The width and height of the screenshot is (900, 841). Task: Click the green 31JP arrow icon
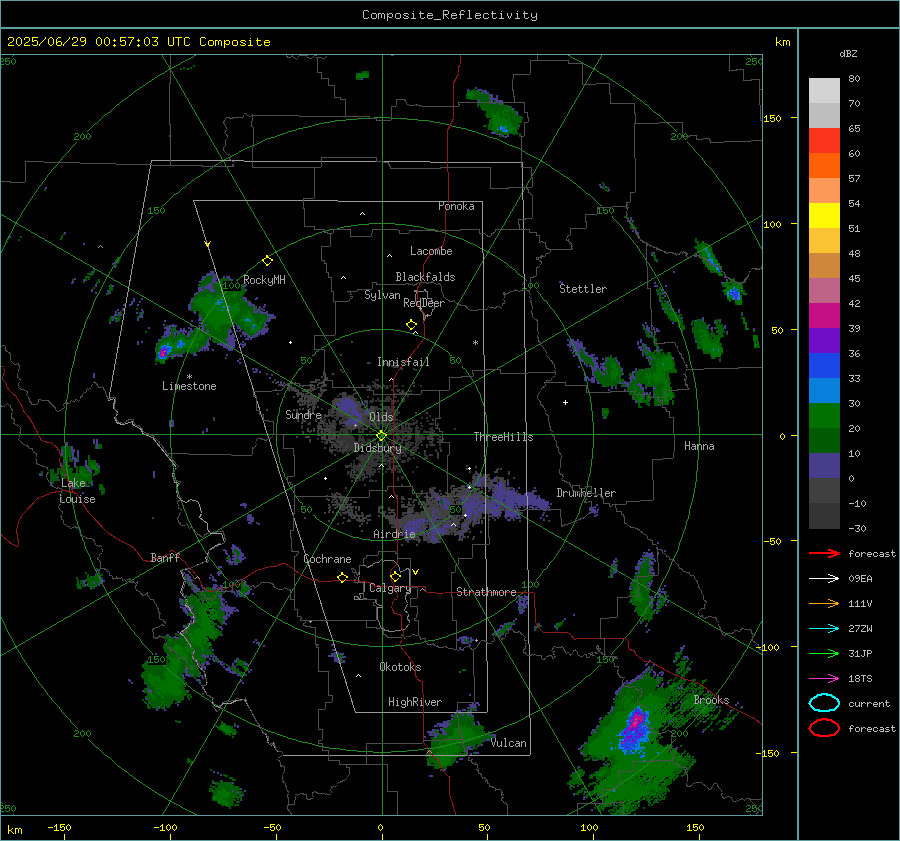tap(824, 653)
